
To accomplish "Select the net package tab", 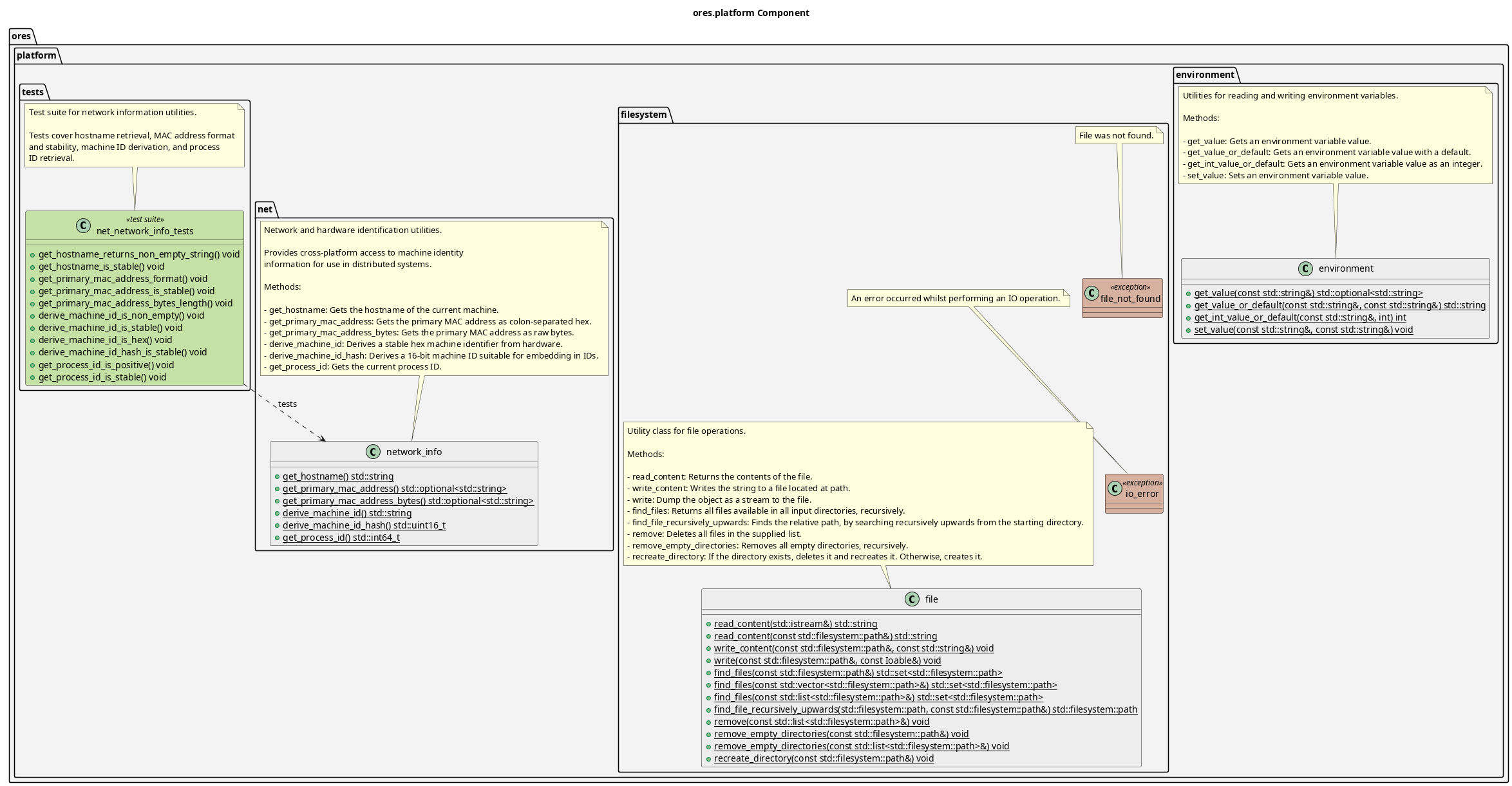I will (265, 209).
